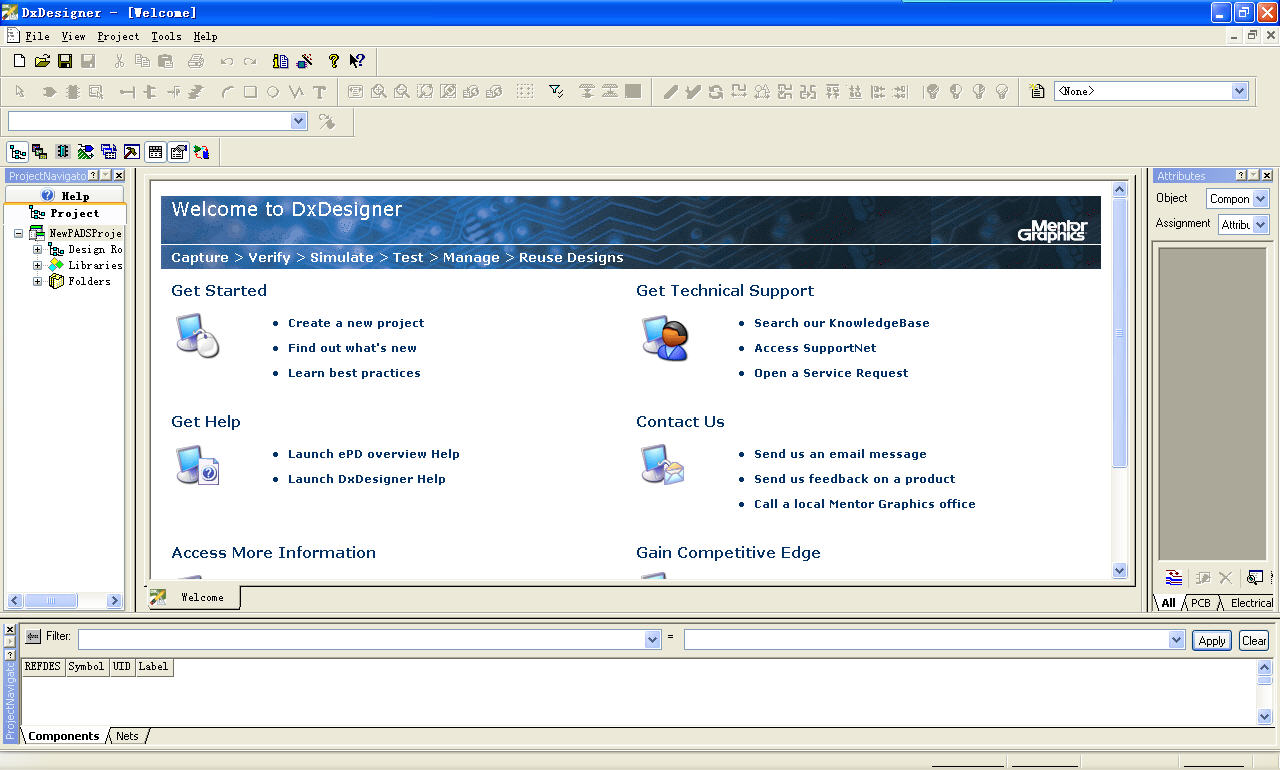The width and height of the screenshot is (1280, 770).
Task: Open the Tools menu
Action: pyautogui.click(x=166, y=36)
